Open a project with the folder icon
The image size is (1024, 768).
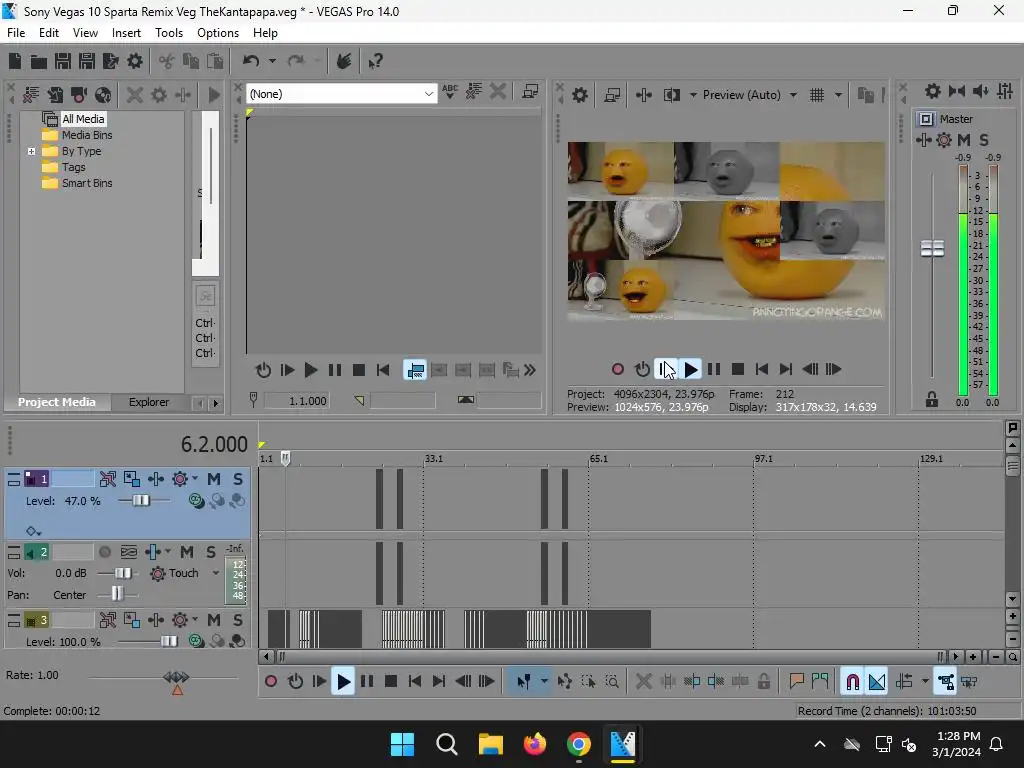point(39,61)
